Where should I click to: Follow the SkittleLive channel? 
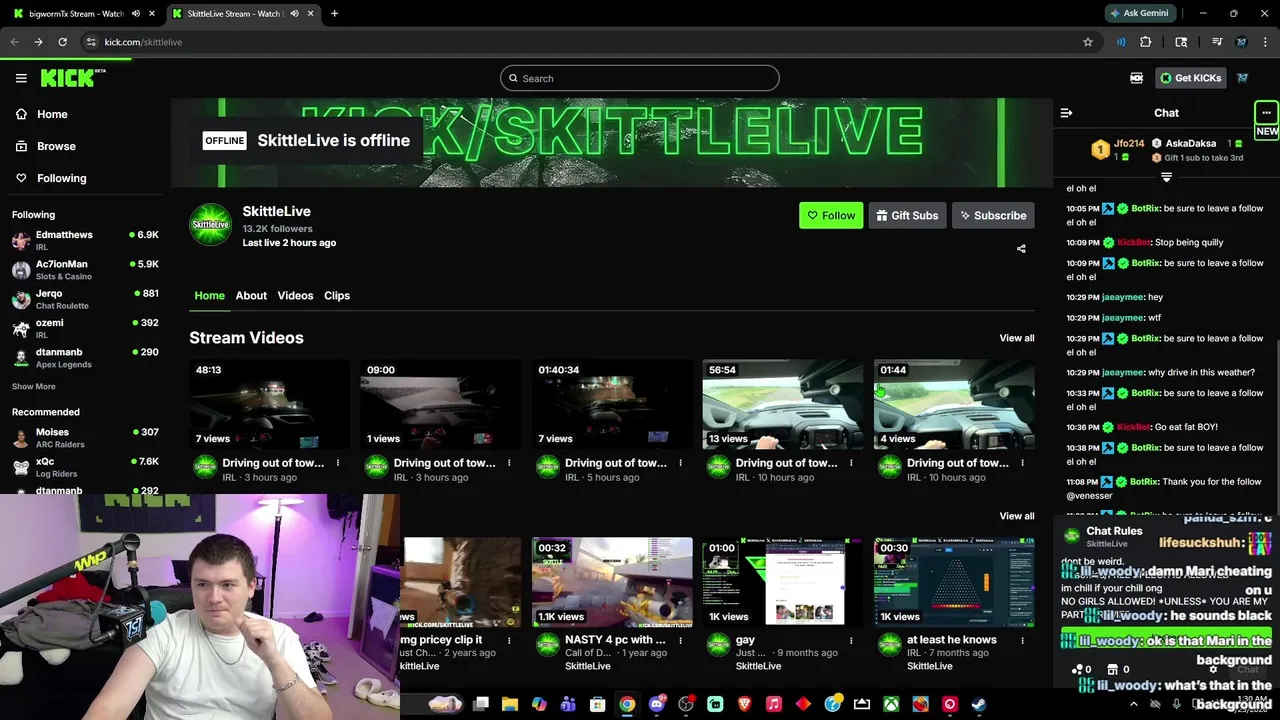click(x=831, y=215)
